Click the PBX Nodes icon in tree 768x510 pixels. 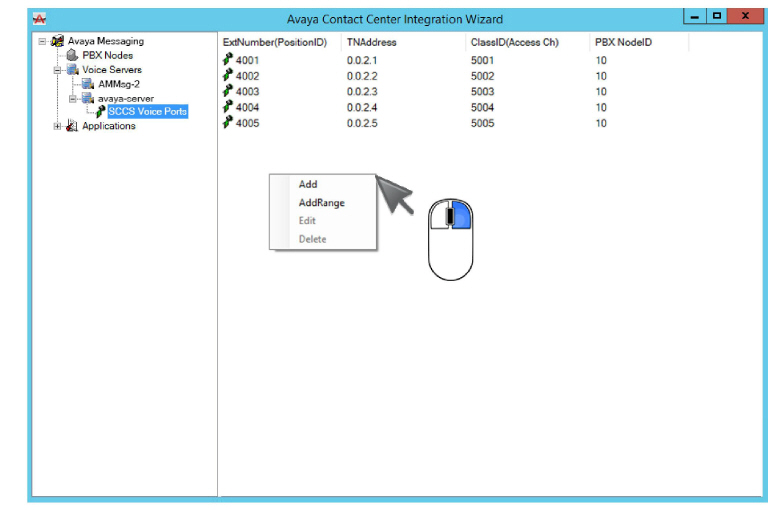(72, 55)
